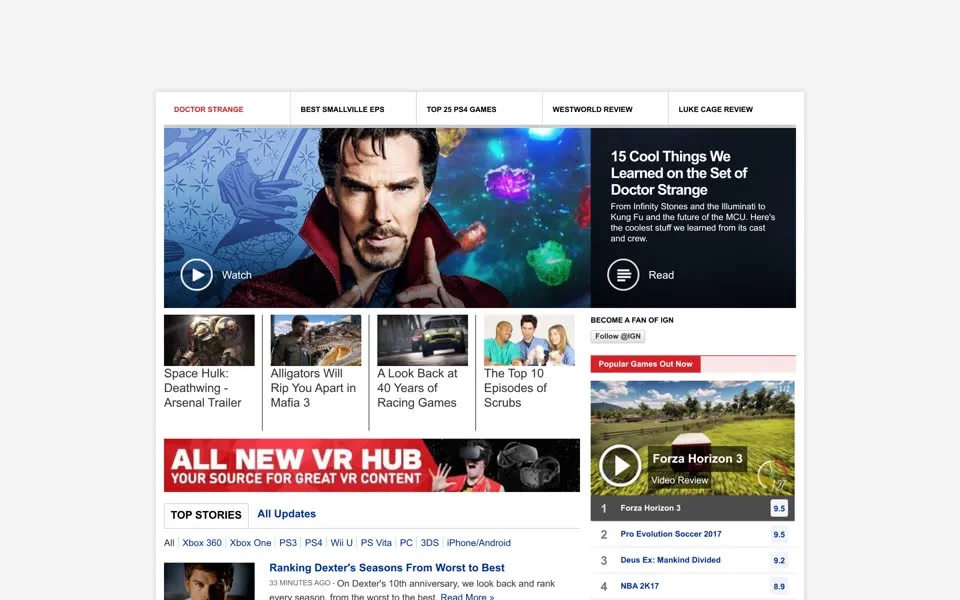The image size is (960, 600).
Task: Click the Watch play icon on the banner
Action: pos(197,275)
